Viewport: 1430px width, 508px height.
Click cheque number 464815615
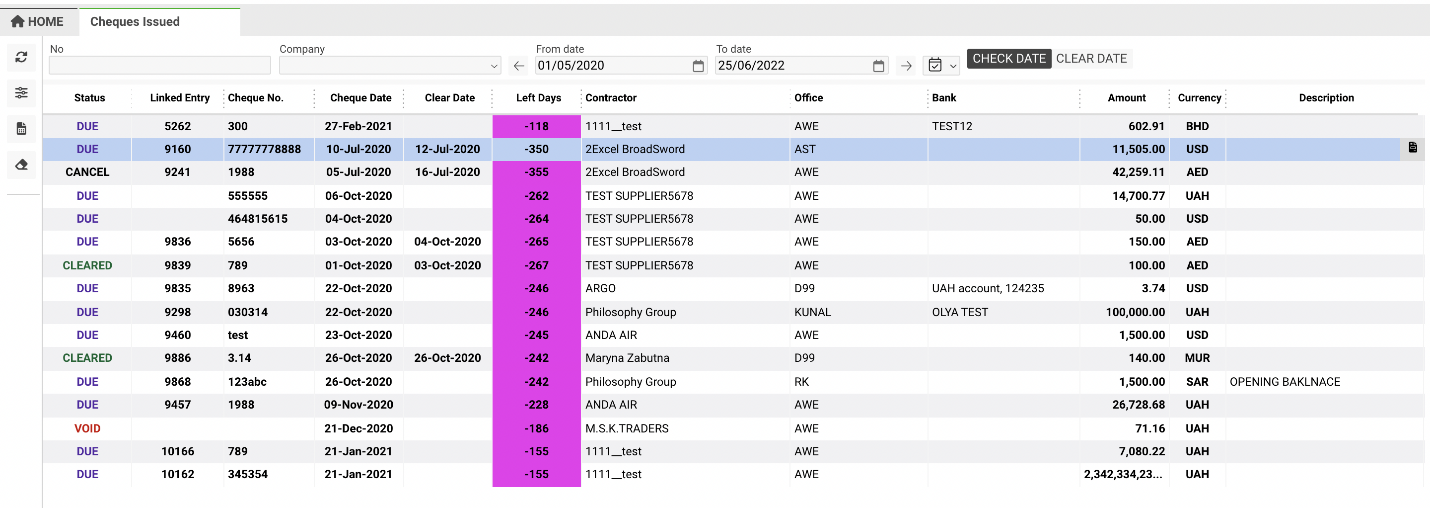pos(258,219)
